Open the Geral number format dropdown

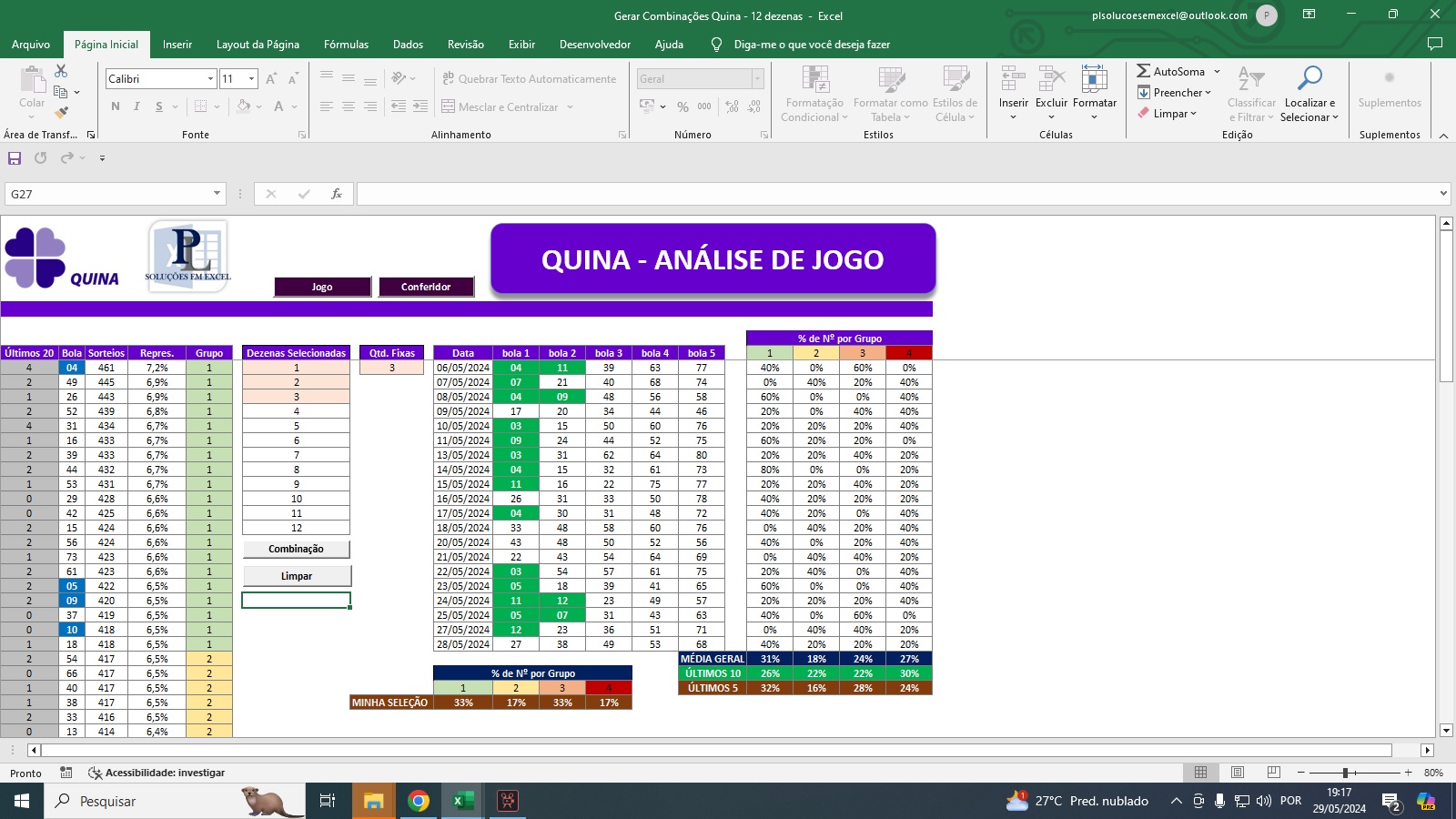click(757, 79)
